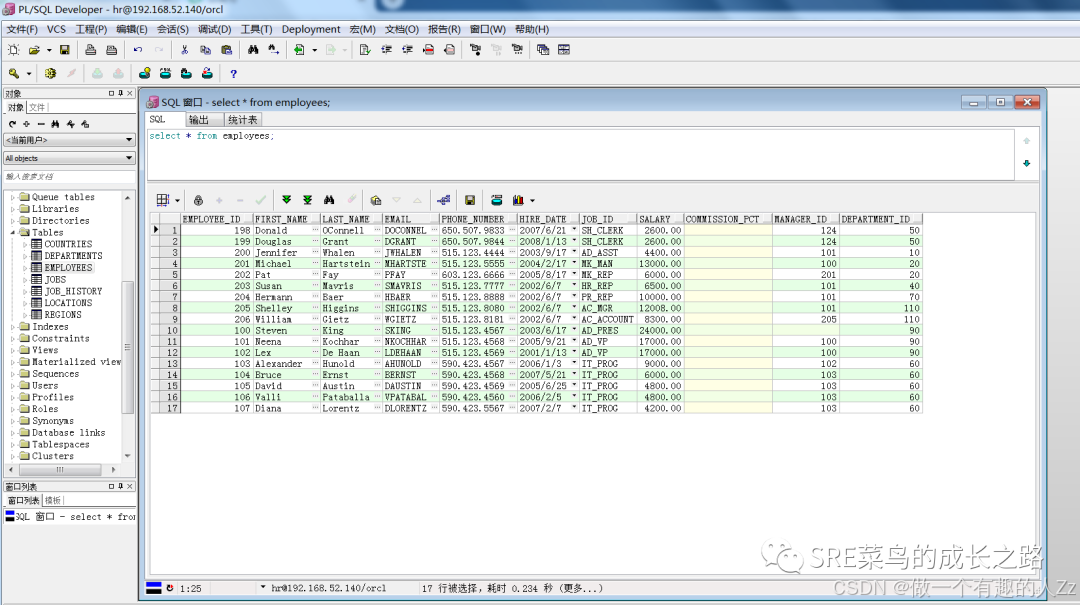Fetch last page with underlined green arrows
Viewport: 1080px width, 605px height.
click(308, 200)
